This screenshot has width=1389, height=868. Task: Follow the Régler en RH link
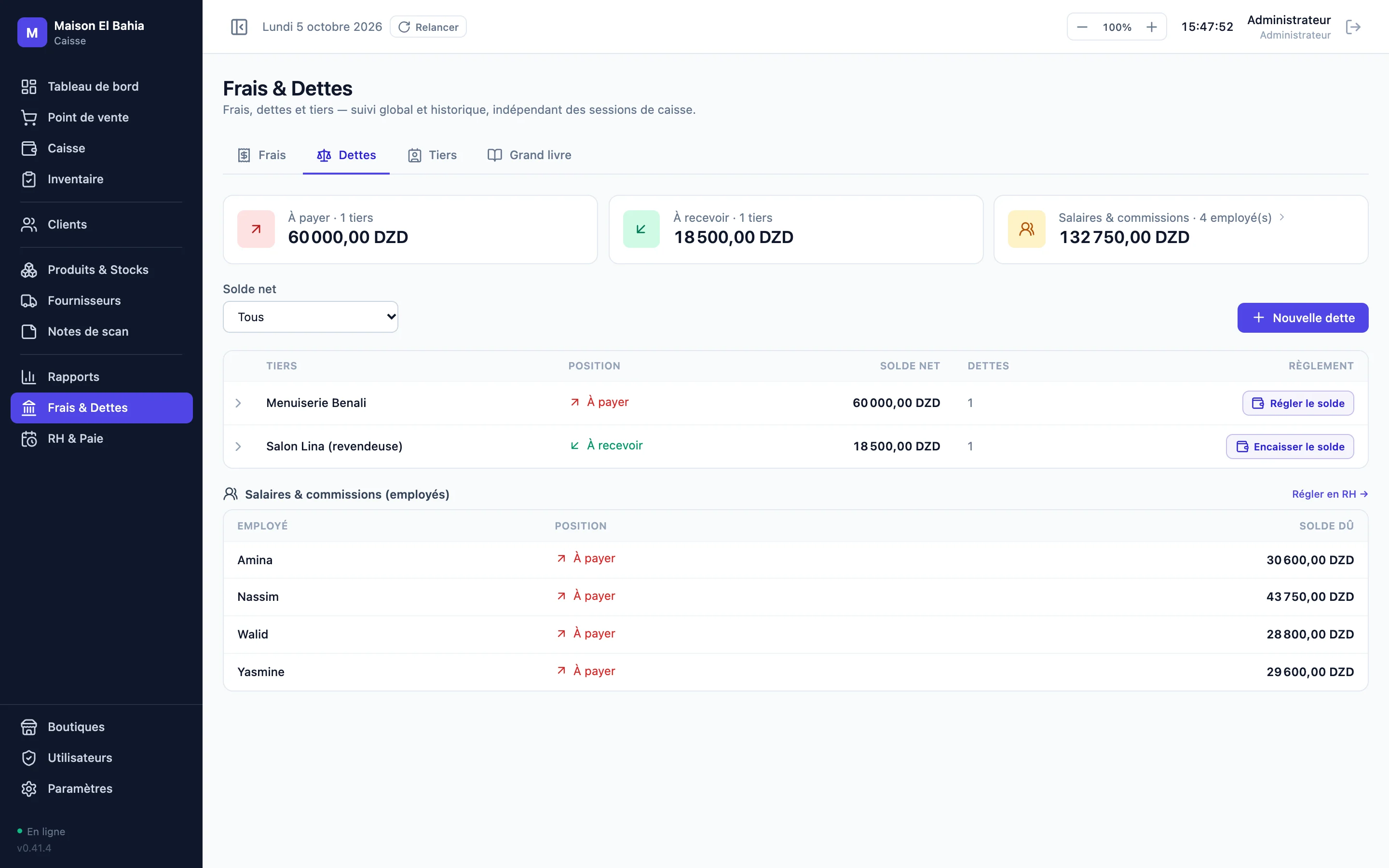click(1330, 494)
